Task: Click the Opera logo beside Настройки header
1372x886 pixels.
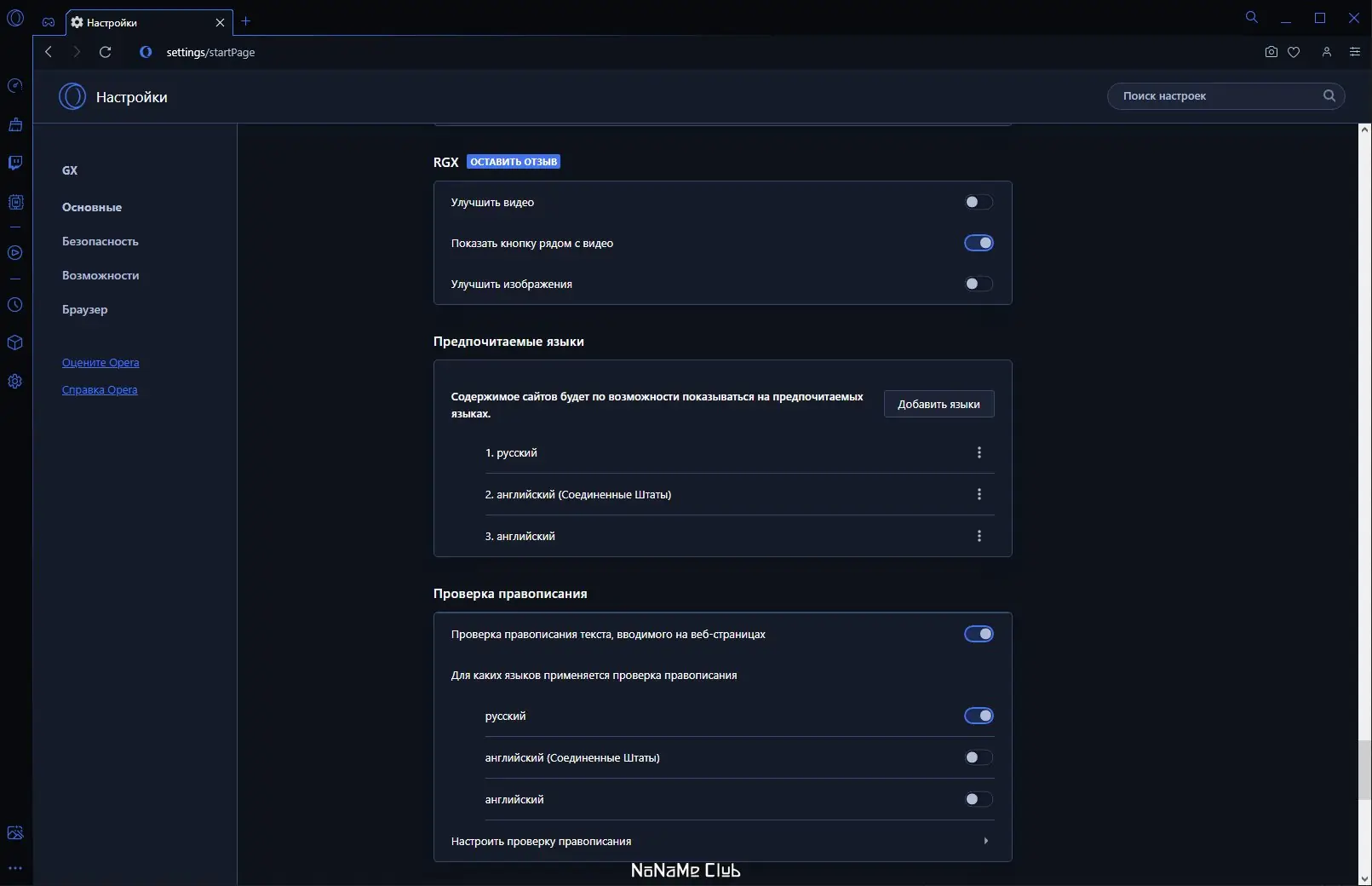Action: click(x=72, y=96)
